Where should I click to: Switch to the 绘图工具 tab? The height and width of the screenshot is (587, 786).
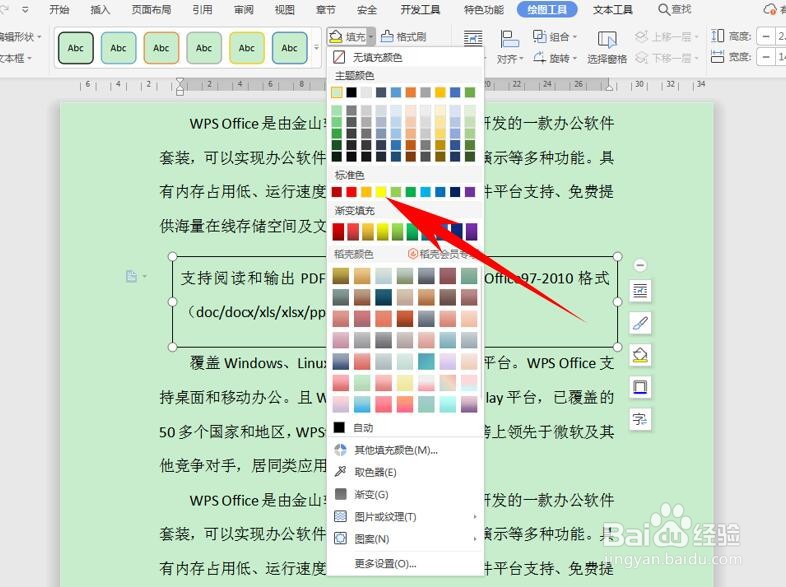point(547,9)
